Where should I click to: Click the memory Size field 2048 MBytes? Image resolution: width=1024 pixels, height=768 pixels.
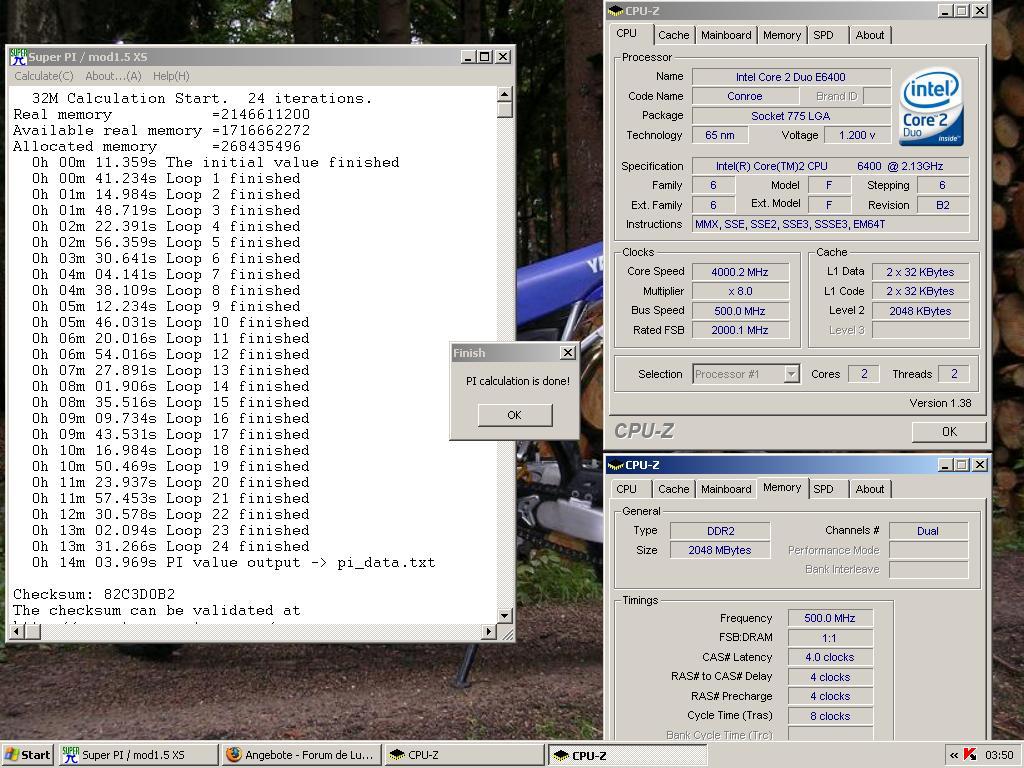coord(720,551)
